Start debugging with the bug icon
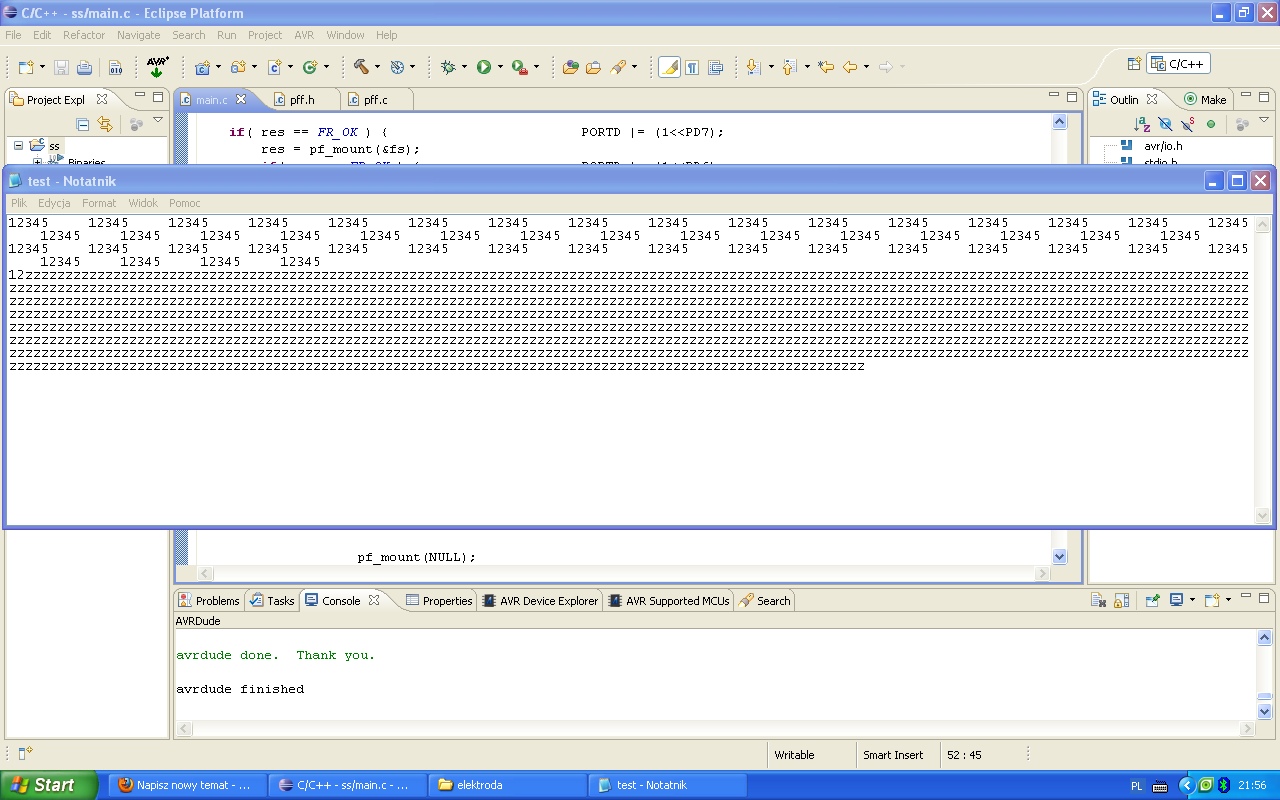 (x=448, y=67)
